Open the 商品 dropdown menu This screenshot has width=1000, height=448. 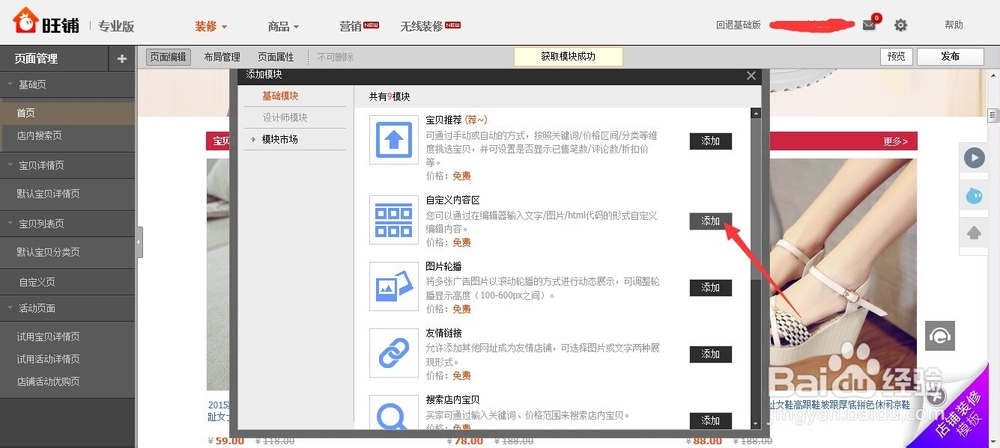point(283,26)
